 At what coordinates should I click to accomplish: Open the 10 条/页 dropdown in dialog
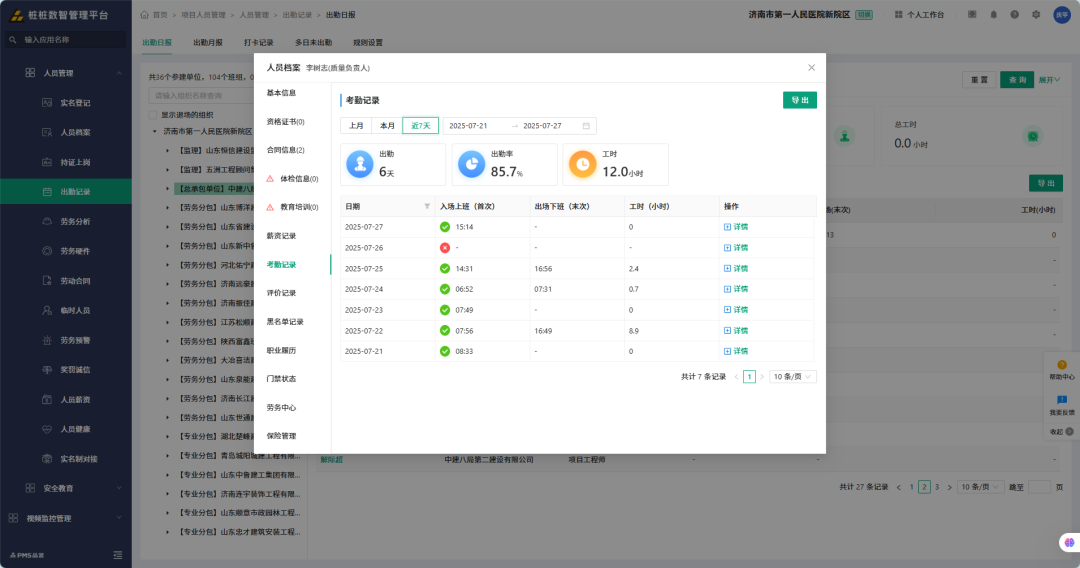click(792, 377)
